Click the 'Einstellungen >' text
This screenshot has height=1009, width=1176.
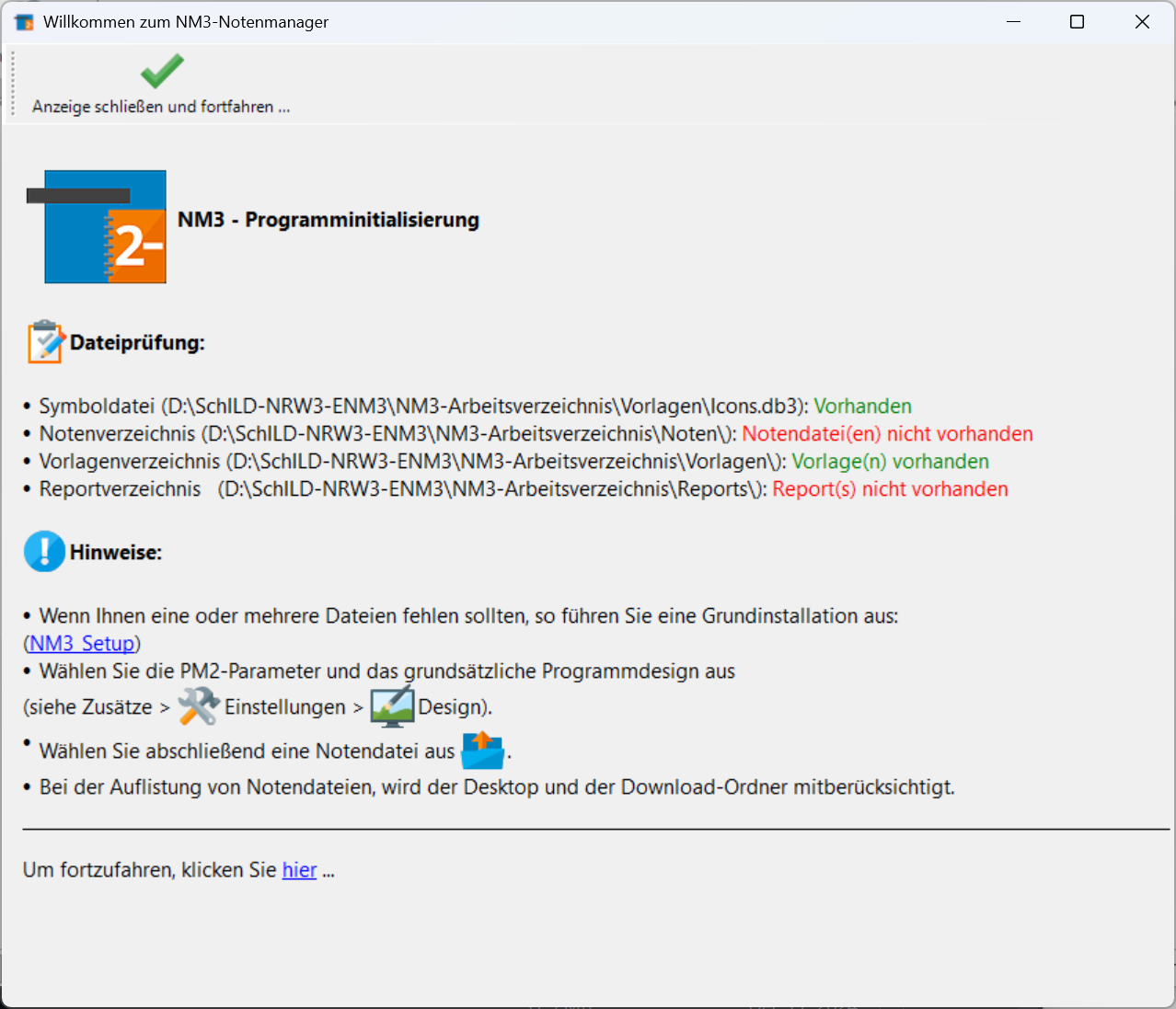point(294,707)
